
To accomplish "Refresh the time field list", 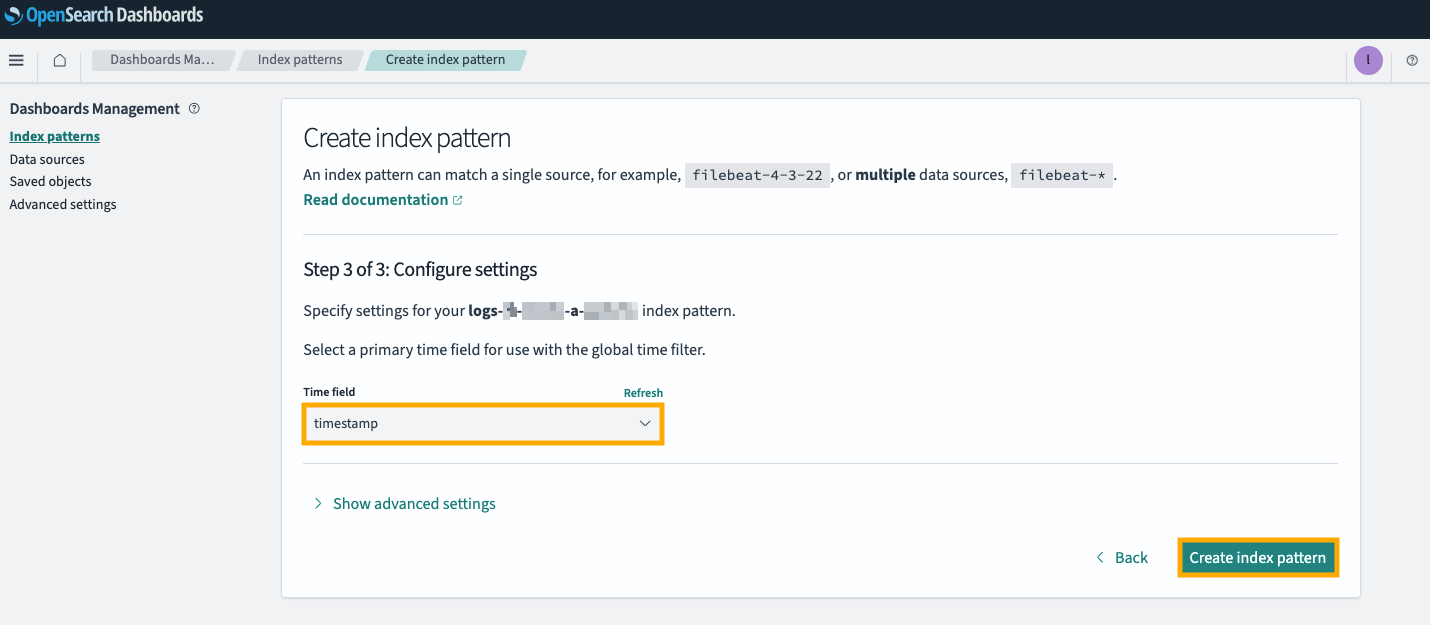I will pos(643,393).
